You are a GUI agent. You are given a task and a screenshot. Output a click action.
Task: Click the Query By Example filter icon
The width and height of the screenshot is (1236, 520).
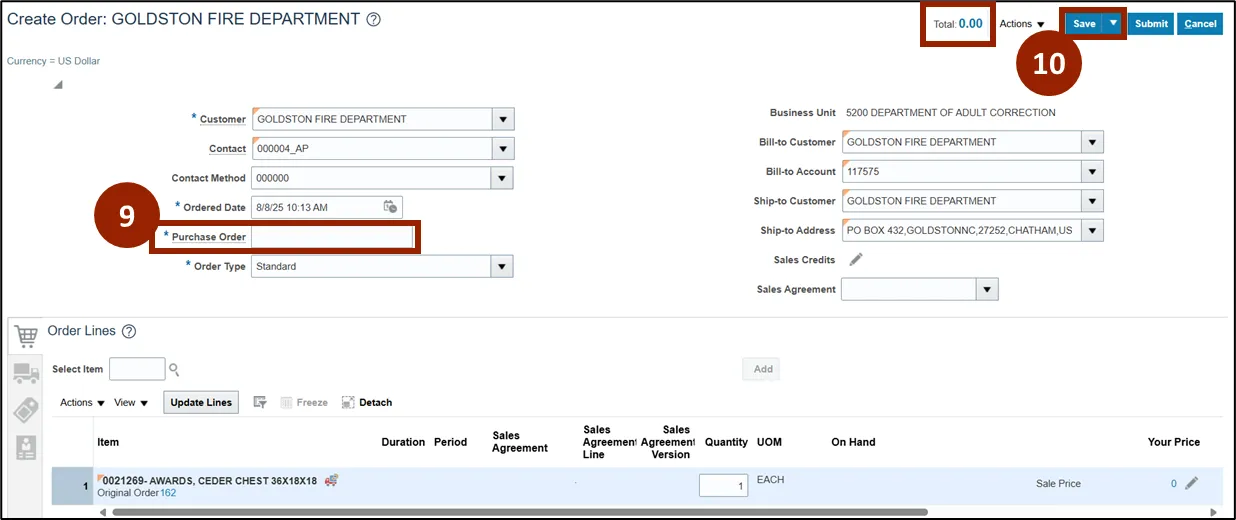point(260,403)
